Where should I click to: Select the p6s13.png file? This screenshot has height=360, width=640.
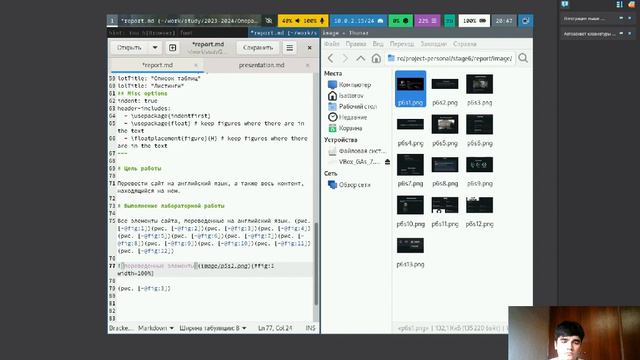(410, 252)
